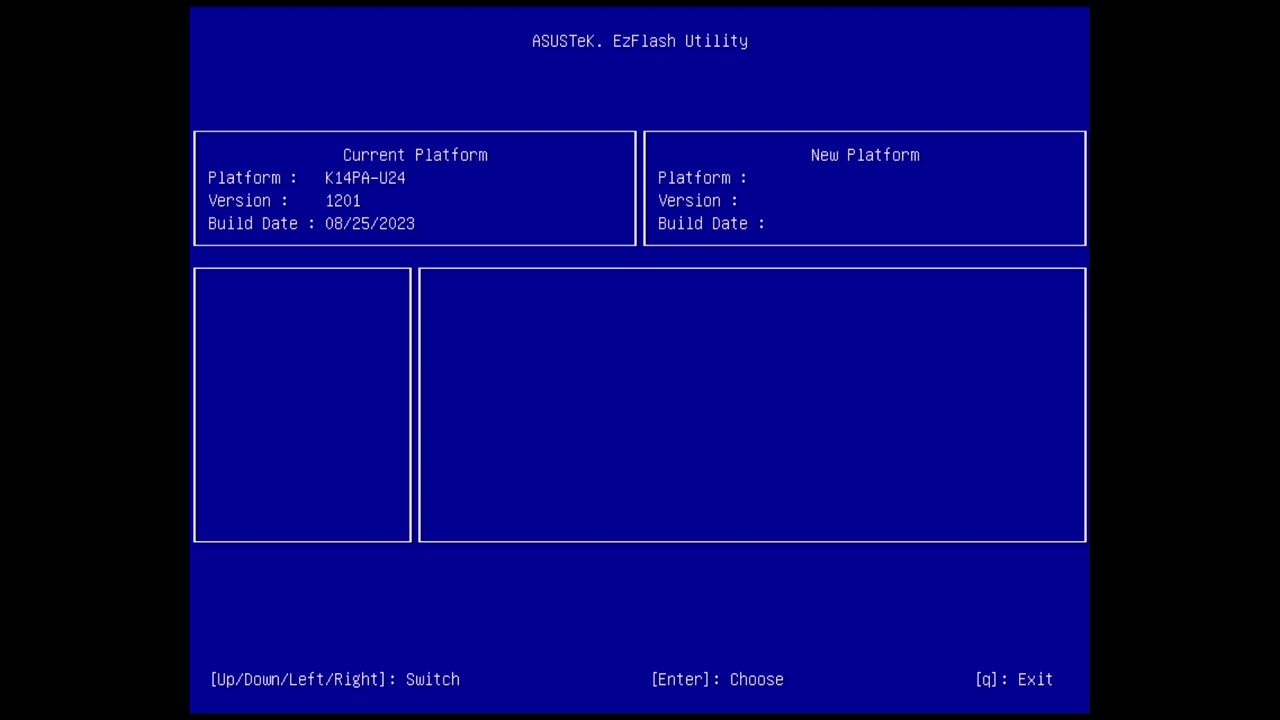Image resolution: width=1280 pixels, height=720 pixels.
Task: Click inside the empty drive list panel
Action: pos(302,405)
